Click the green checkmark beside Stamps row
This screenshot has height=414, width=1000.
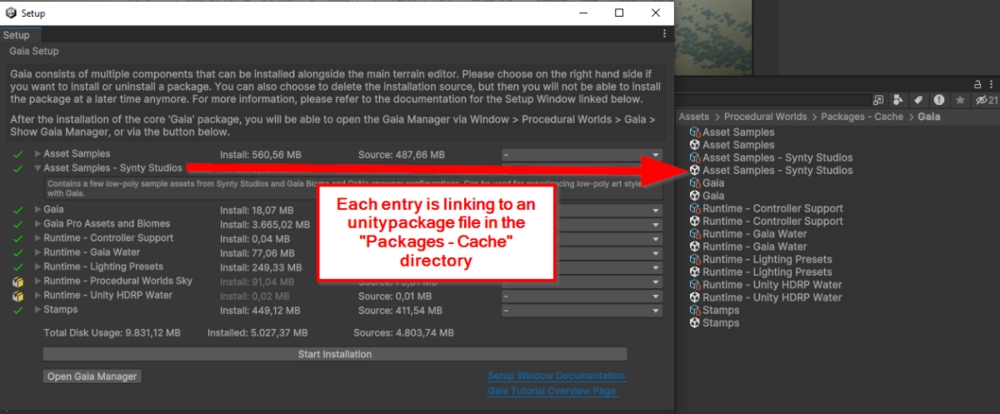point(18,310)
